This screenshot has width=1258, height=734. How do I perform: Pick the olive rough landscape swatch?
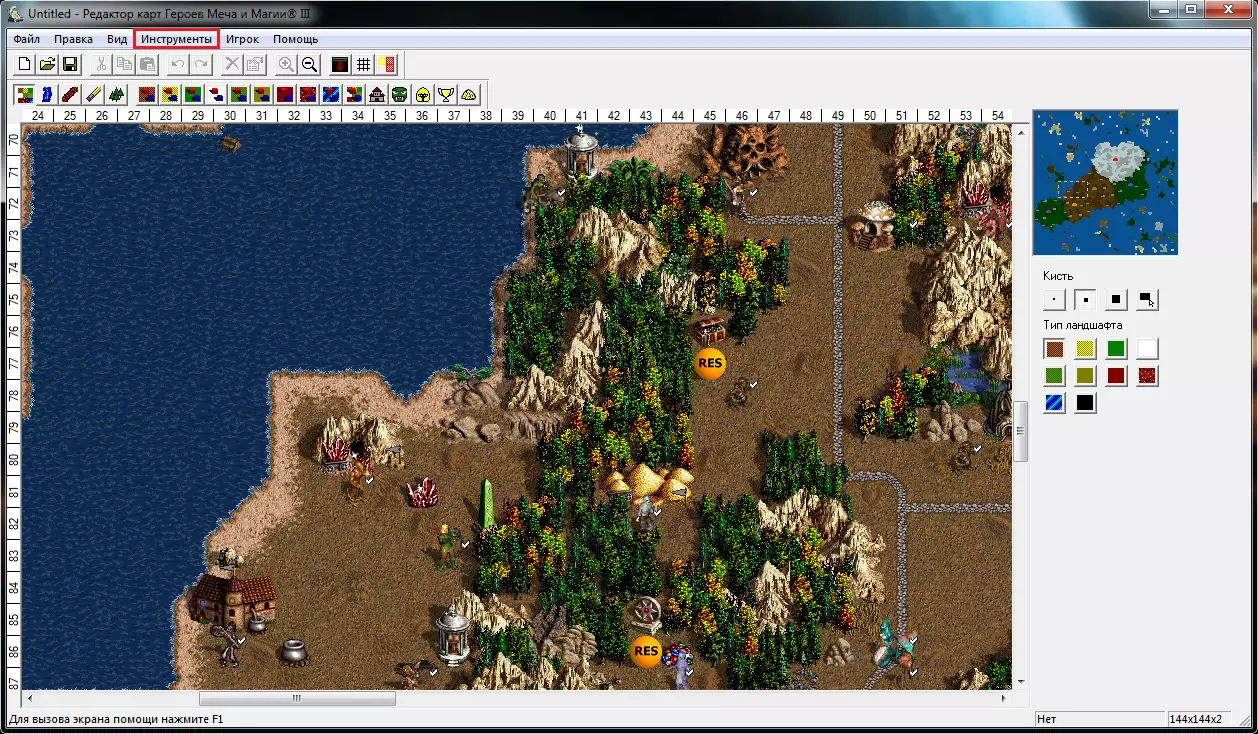pos(1086,376)
